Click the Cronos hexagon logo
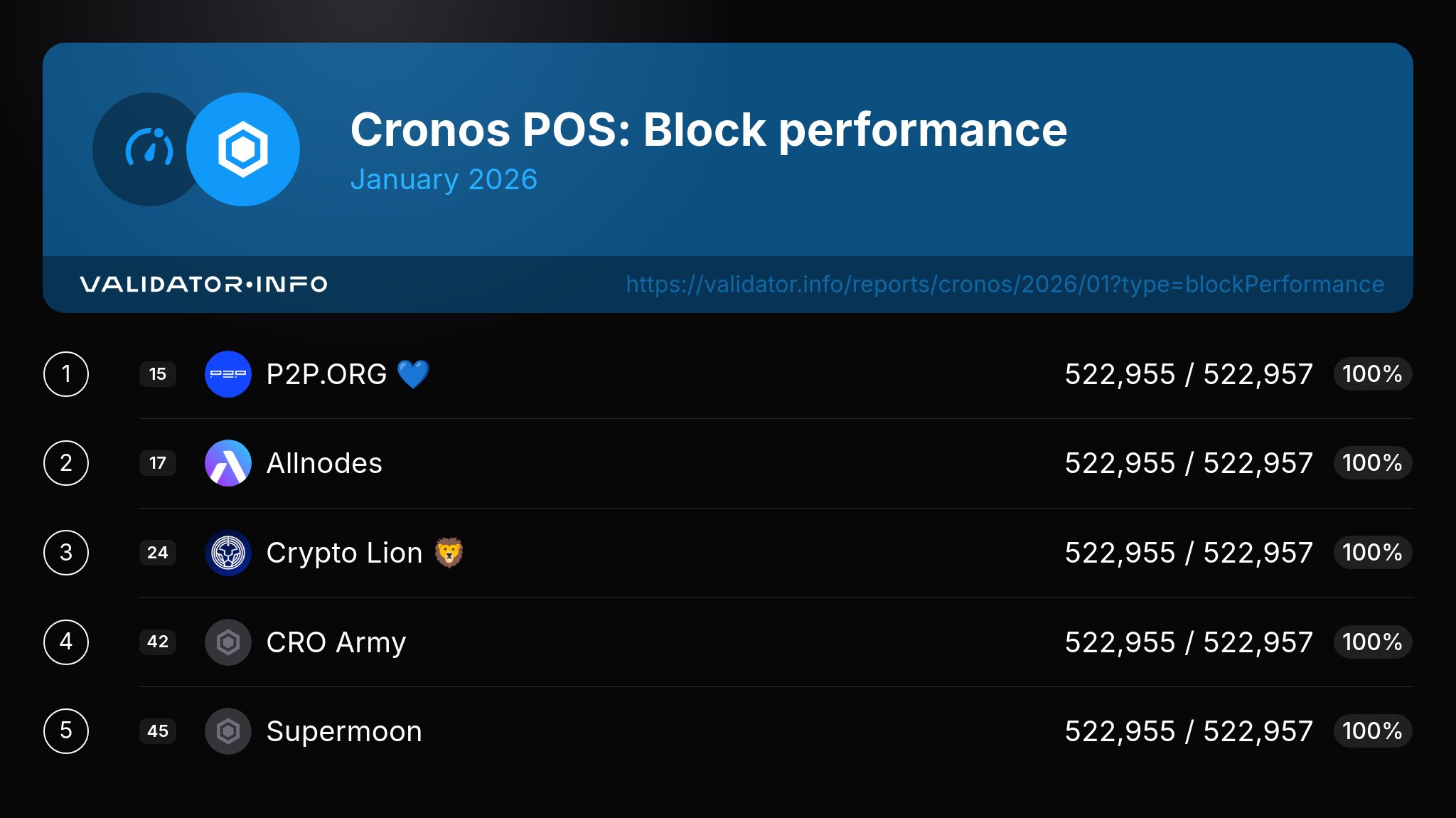Viewport: 1456px width, 818px height. pos(243,149)
